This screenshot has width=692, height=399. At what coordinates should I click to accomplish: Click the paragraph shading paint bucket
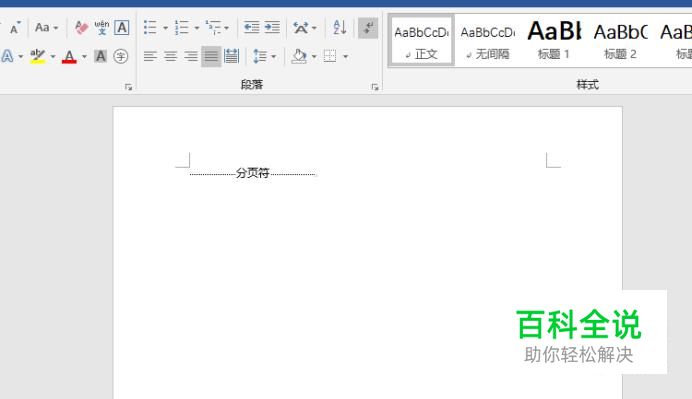pyautogui.click(x=299, y=56)
